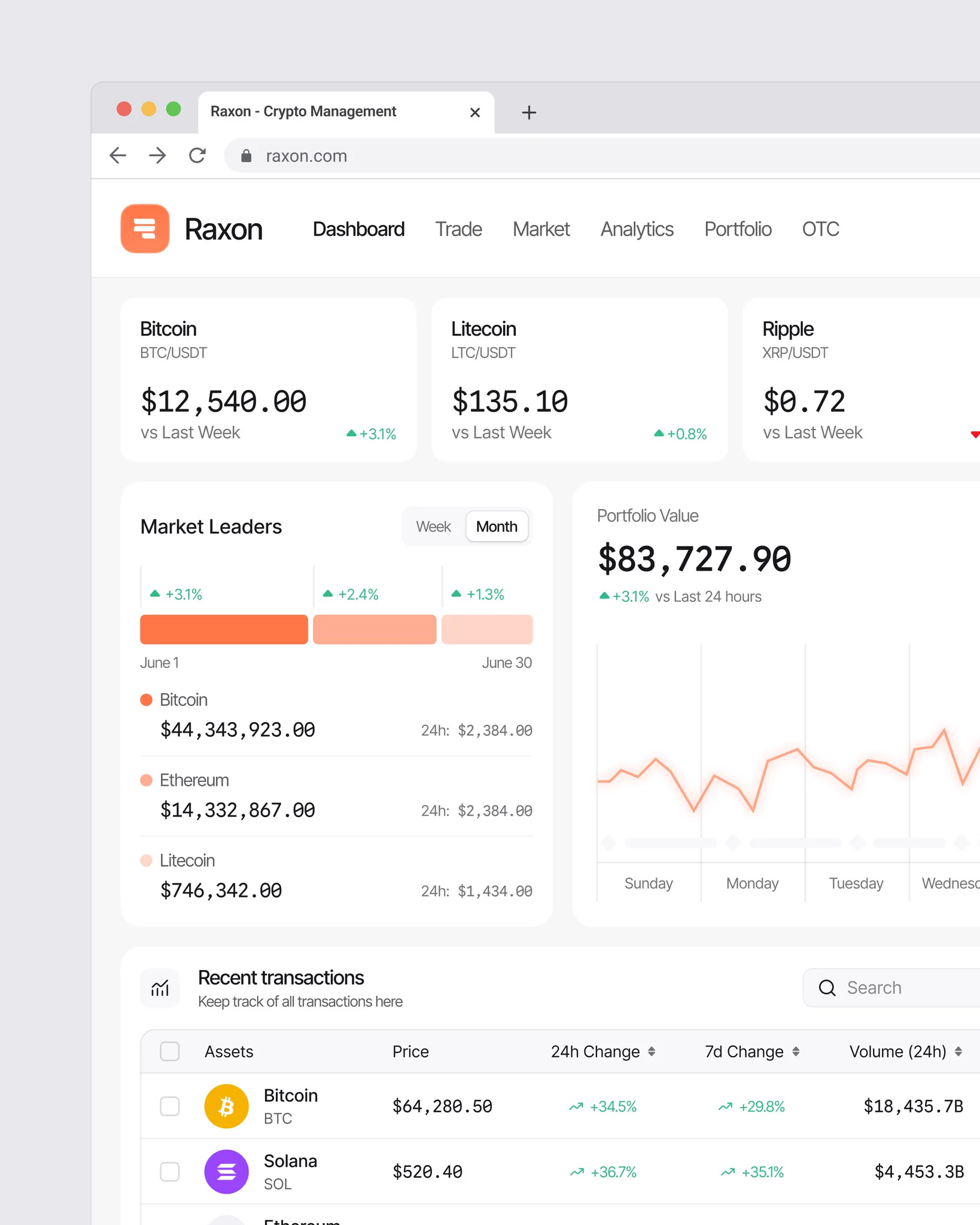The width and height of the screenshot is (980, 1225).
Task: Click the medium orange +2.4% bar
Action: (x=375, y=629)
